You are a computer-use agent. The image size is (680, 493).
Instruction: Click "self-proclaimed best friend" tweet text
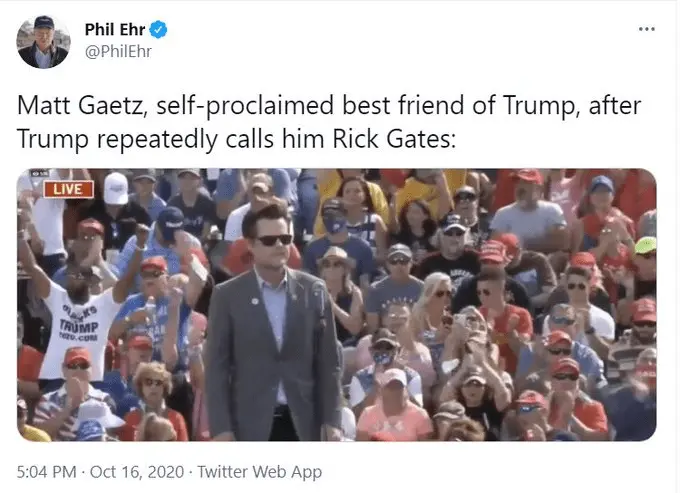tap(309, 106)
